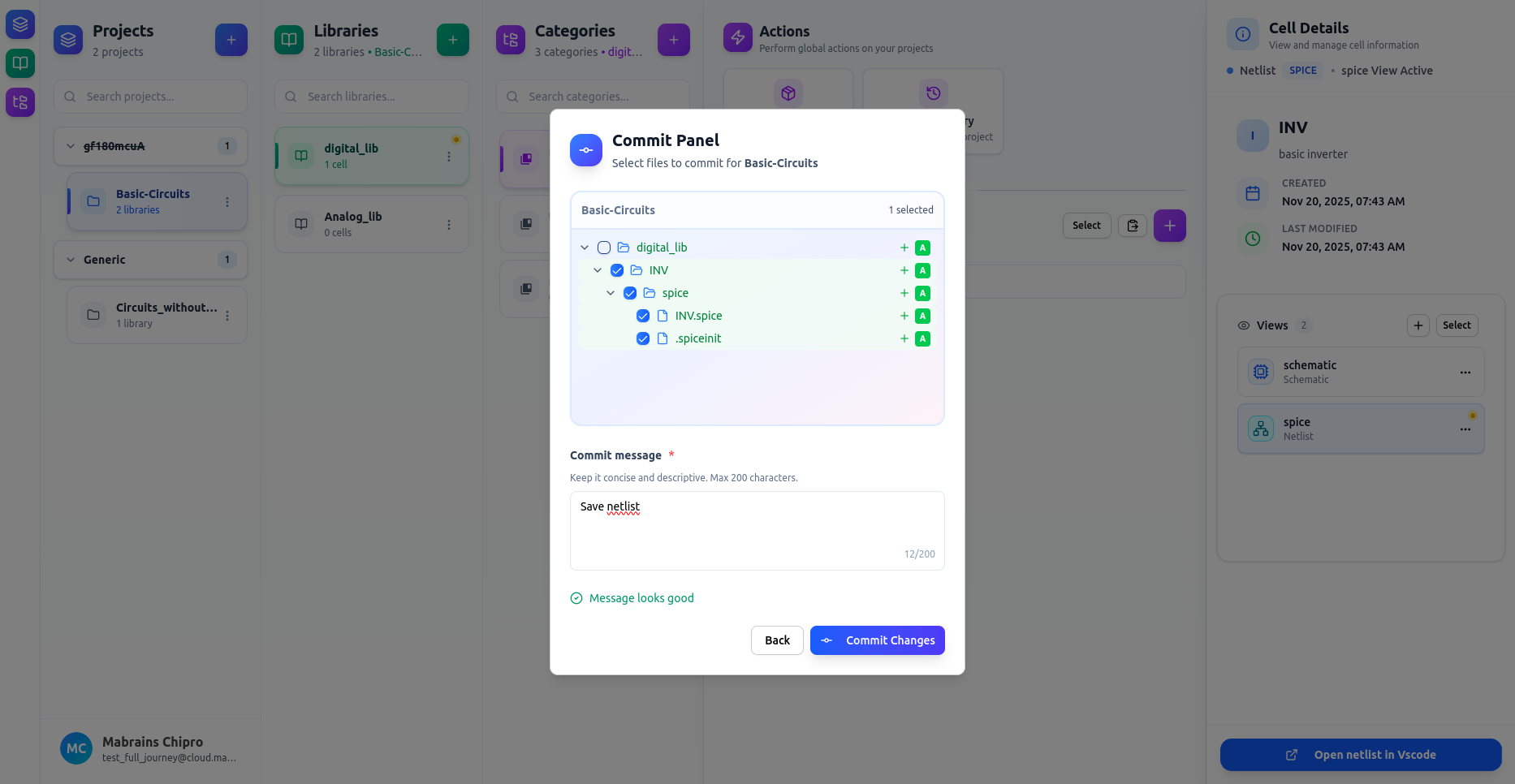Screen dimensions: 1515x784
Task: Open the Projects panel from sidebar
Action: [19, 24]
